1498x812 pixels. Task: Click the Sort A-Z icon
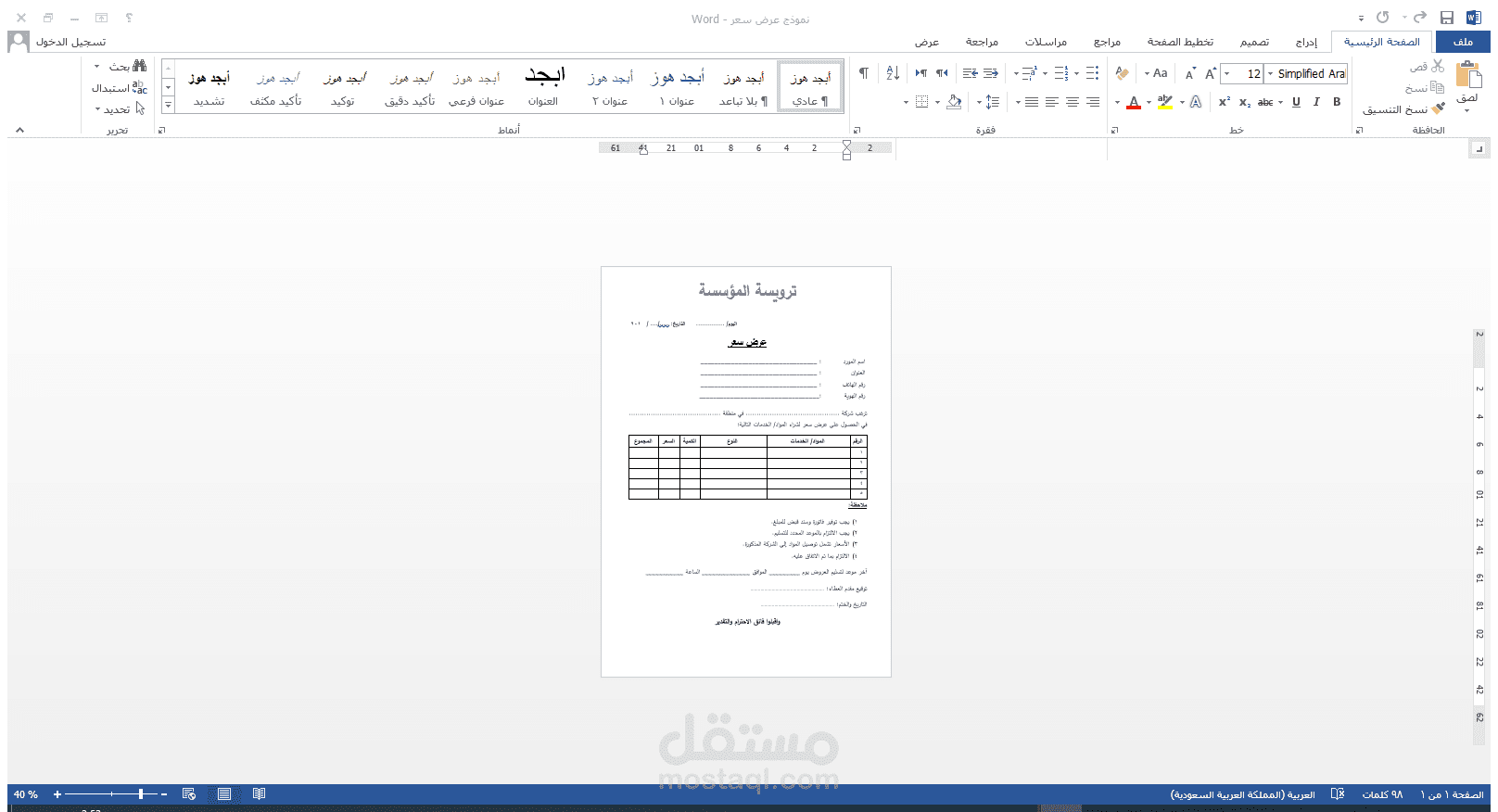click(x=893, y=73)
